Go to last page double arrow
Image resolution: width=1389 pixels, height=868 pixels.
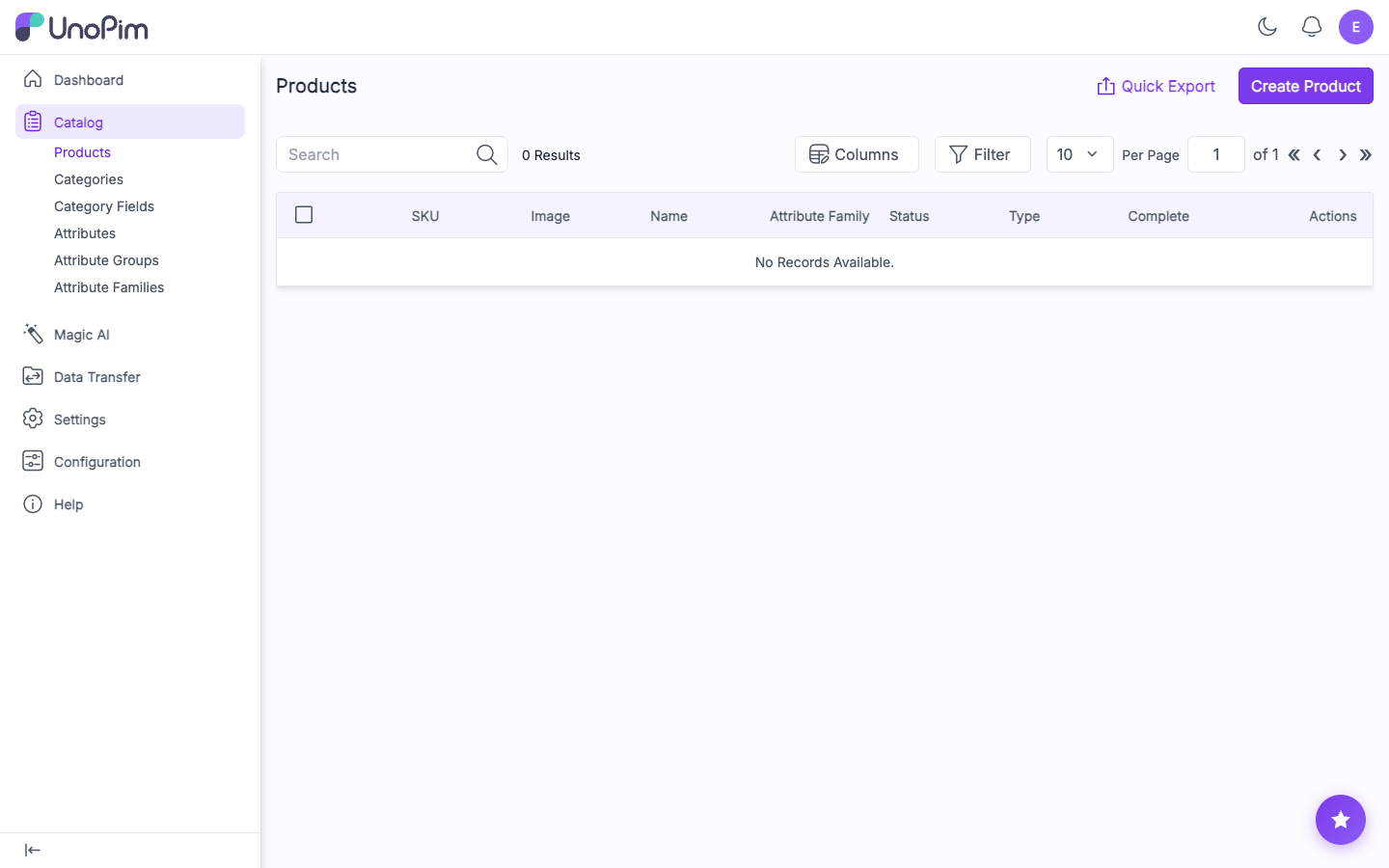tap(1366, 154)
